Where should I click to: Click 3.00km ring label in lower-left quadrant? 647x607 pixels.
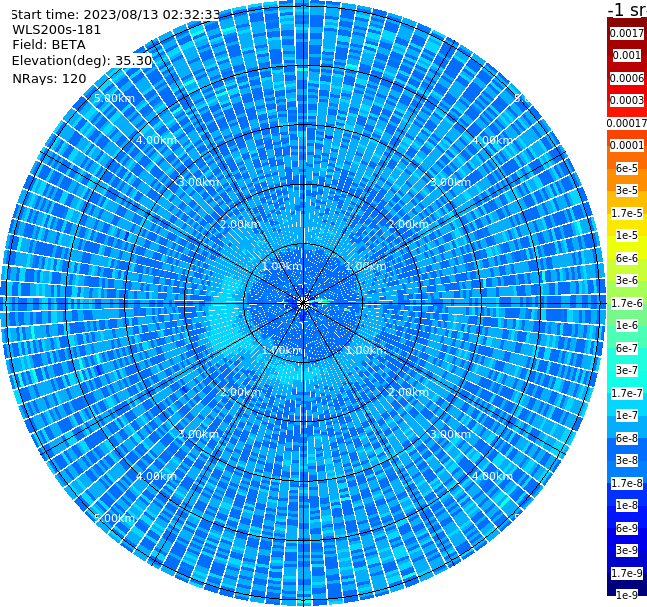coord(198,434)
